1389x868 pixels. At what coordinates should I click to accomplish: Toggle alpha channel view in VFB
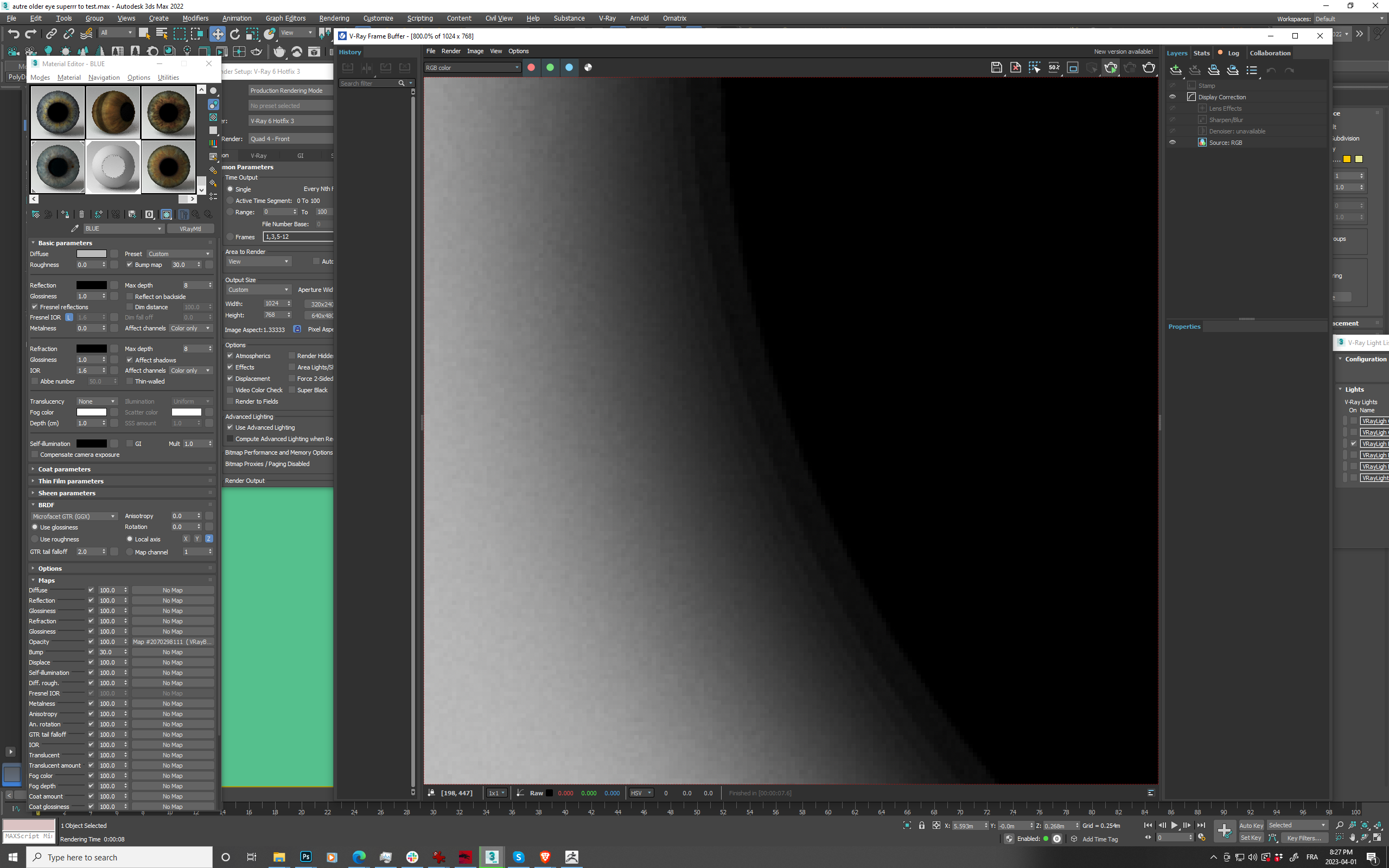click(x=588, y=68)
